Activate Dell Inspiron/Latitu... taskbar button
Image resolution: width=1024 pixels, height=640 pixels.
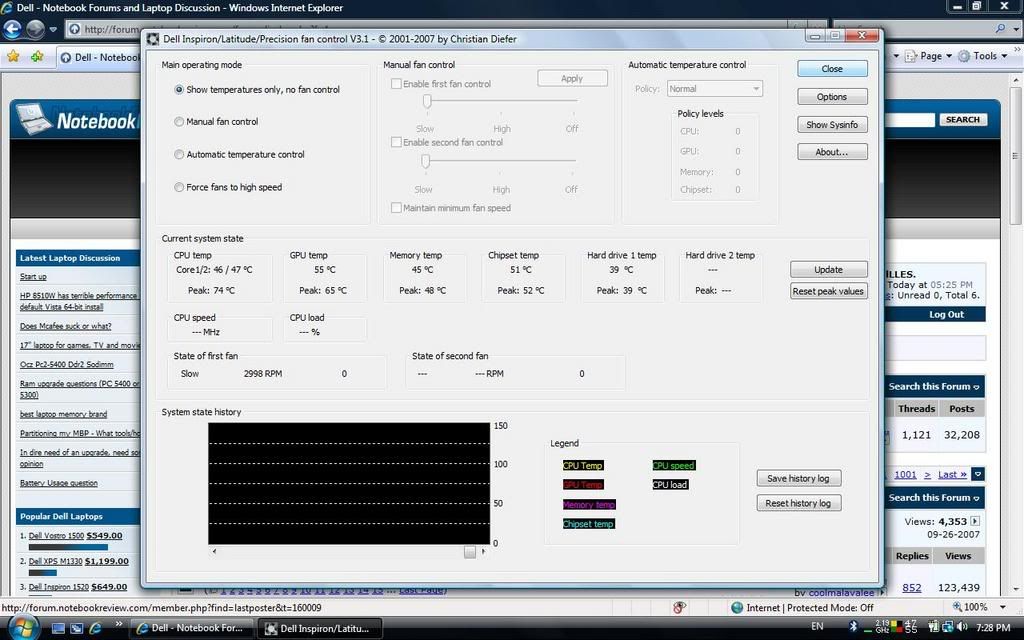pos(320,628)
